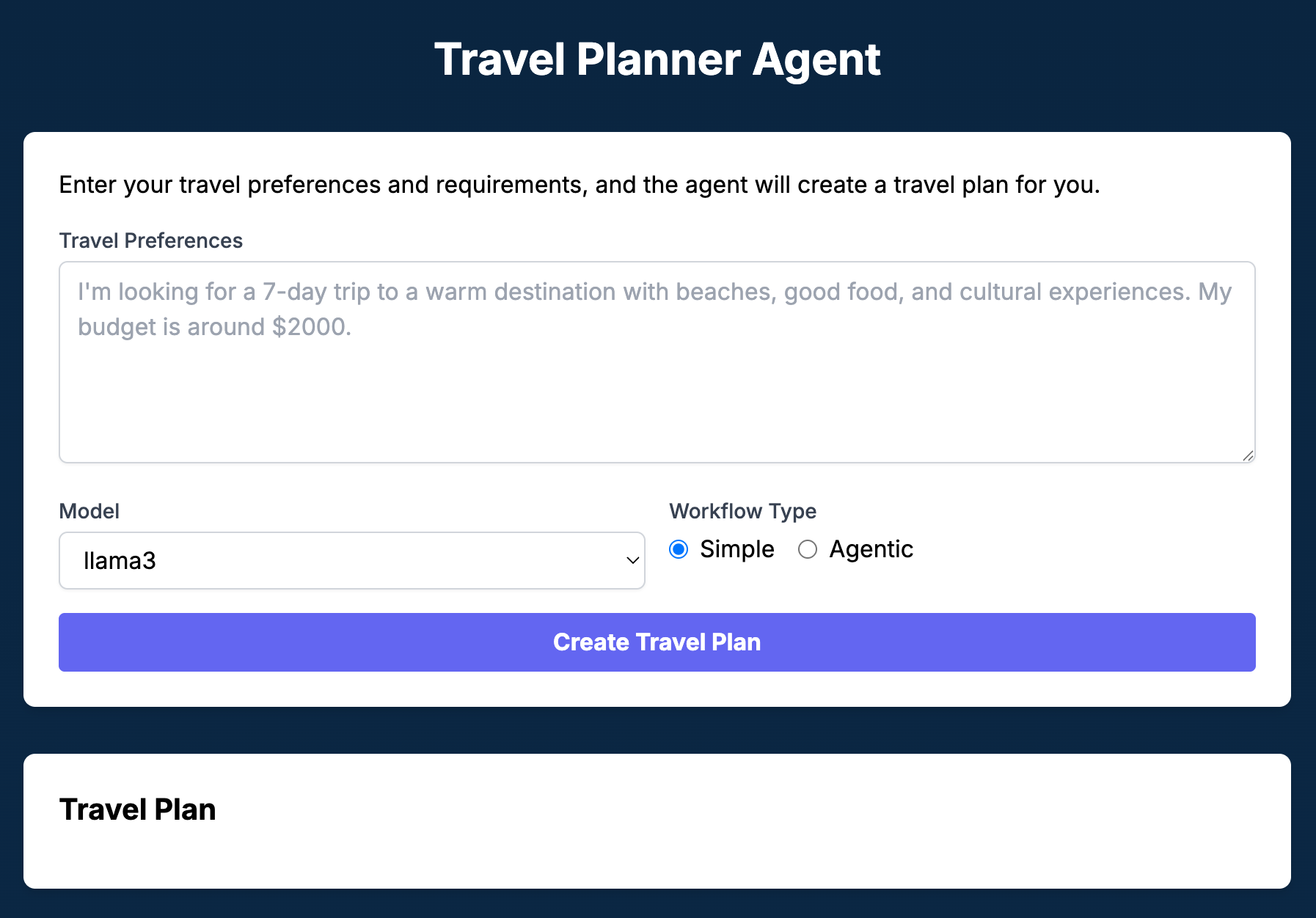Screen dimensions: 1316x918
Task: Click the Travel Planner Agent page title
Action: coord(658,59)
